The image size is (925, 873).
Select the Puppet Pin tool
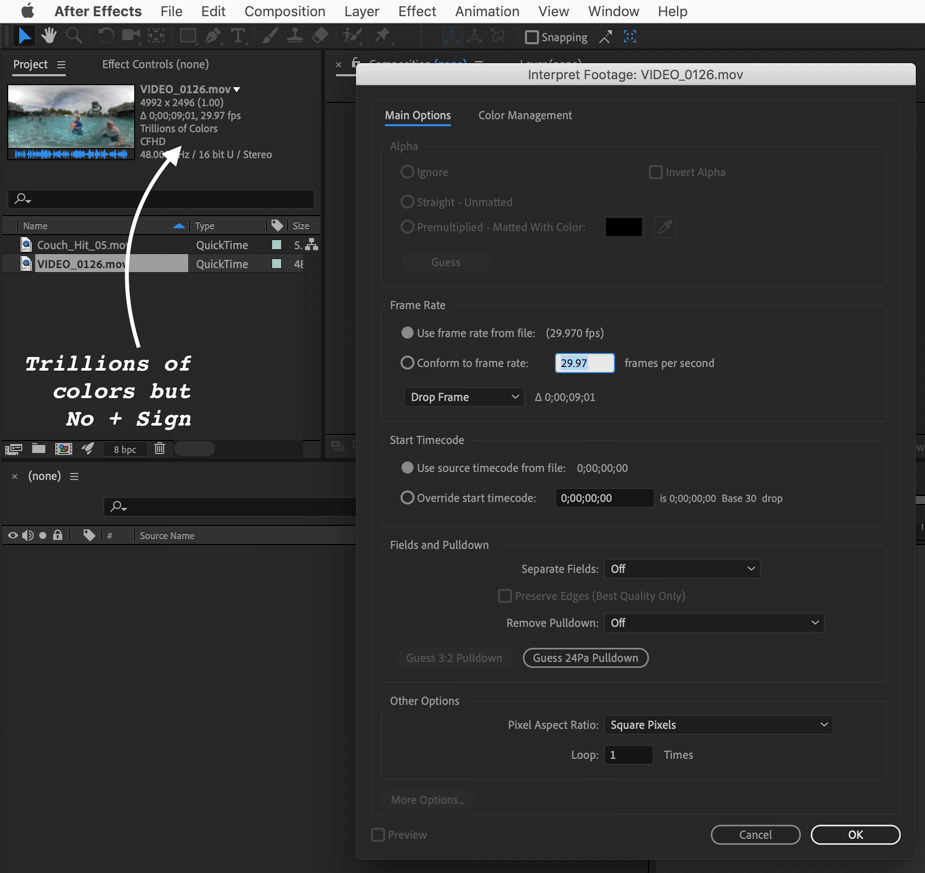tap(383, 36)
